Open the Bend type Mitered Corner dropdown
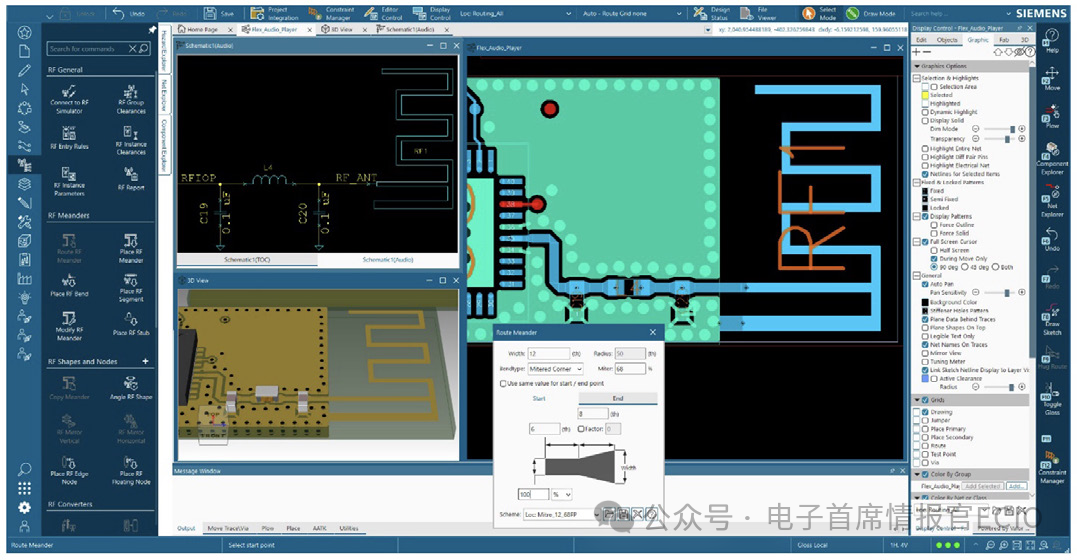 (x=555, y=369)
